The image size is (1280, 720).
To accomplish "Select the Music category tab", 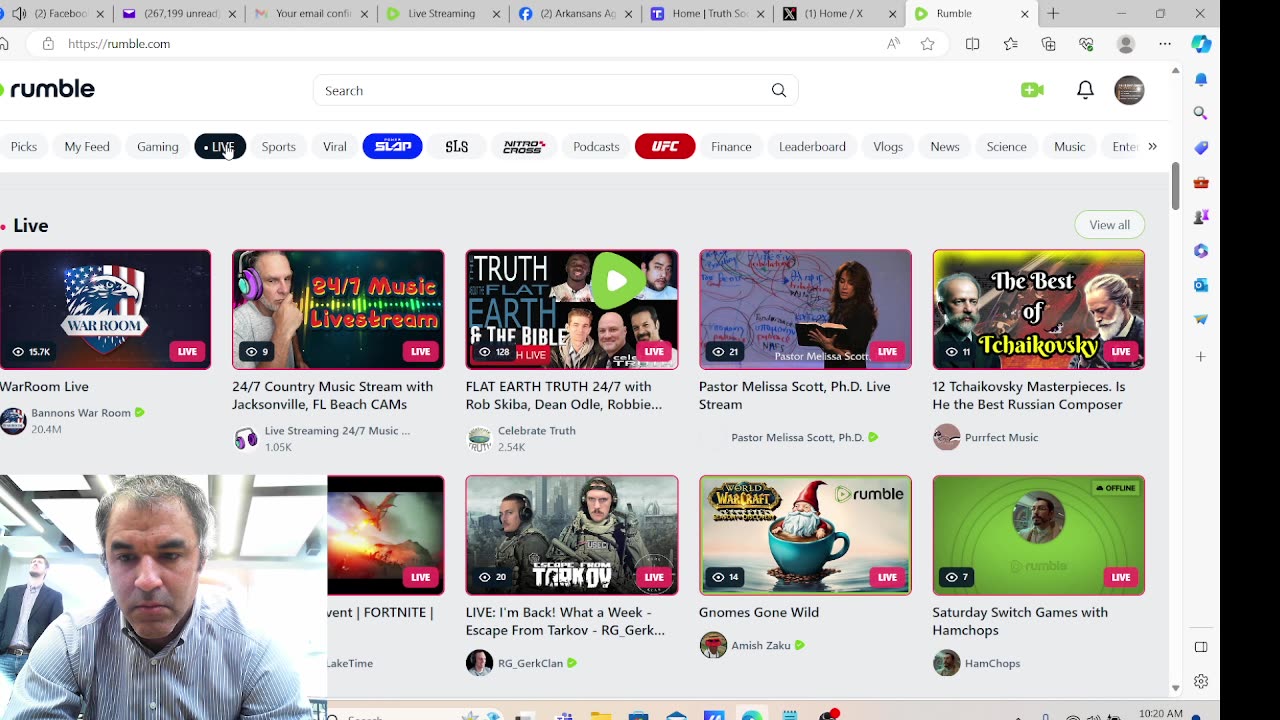I will (x=1070, y=146).
